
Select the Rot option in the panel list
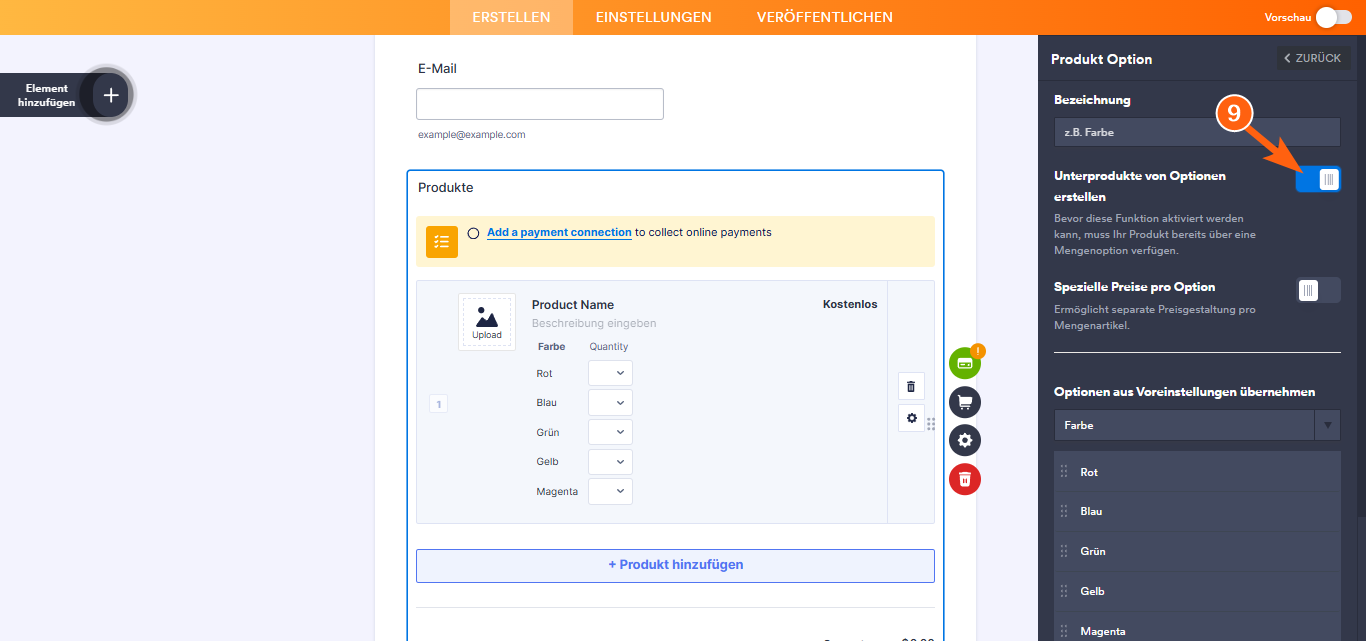(1197, 472)
